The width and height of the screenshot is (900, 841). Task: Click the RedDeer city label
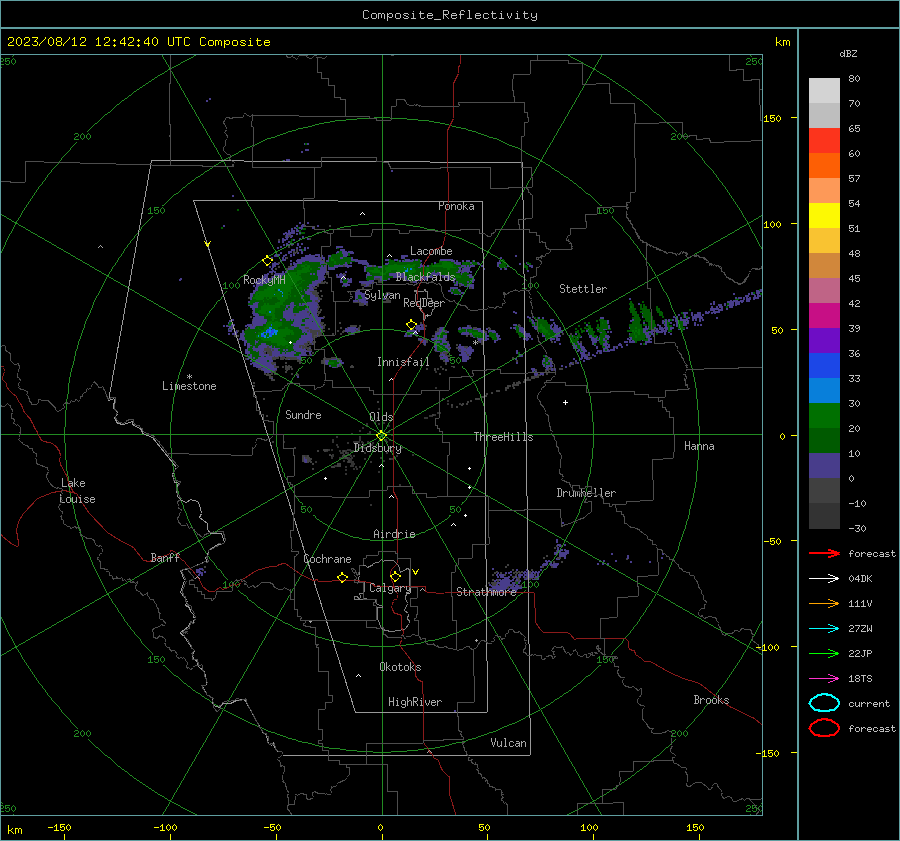[424, 303]
